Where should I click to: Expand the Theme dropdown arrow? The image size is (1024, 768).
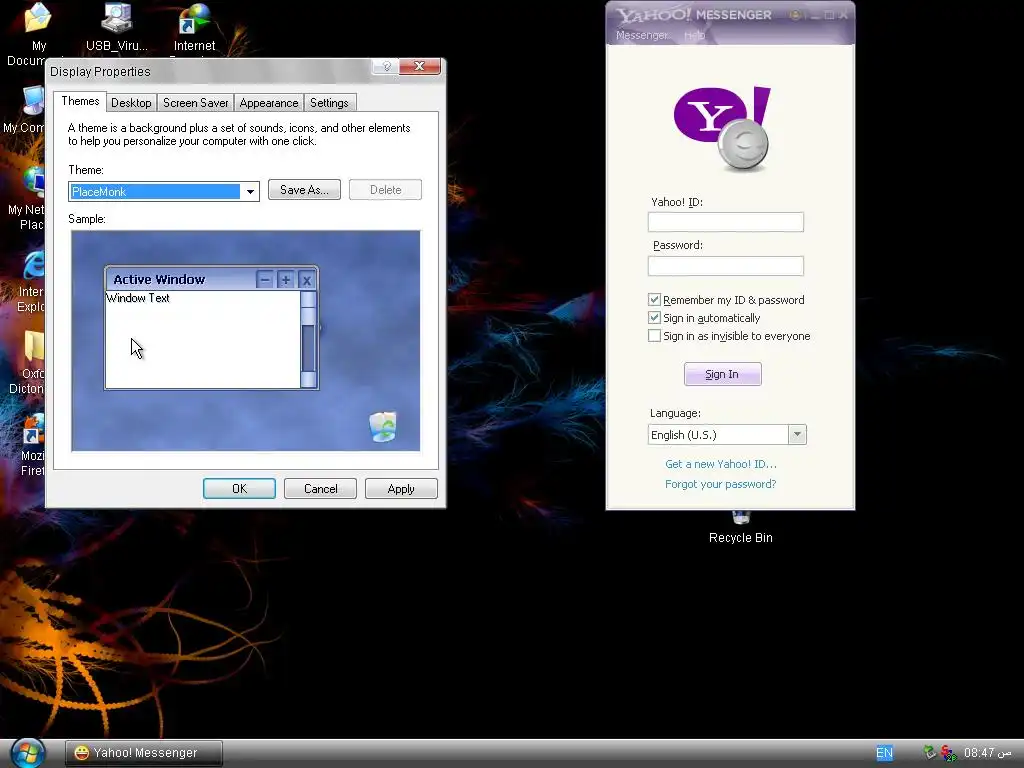pos(250,191)
